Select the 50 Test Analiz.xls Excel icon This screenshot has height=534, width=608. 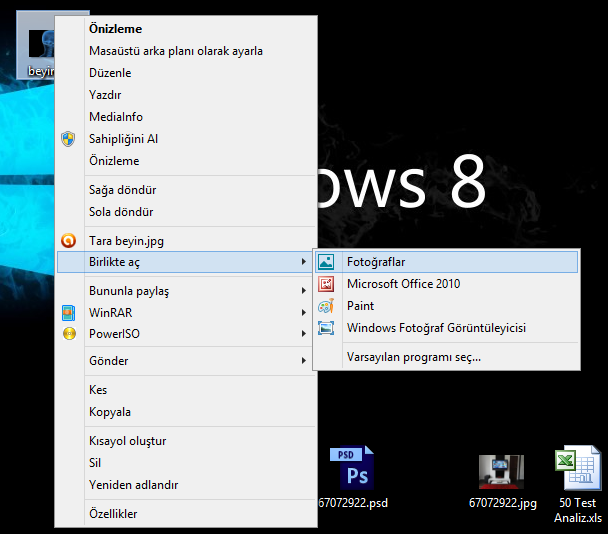[578, 468]
